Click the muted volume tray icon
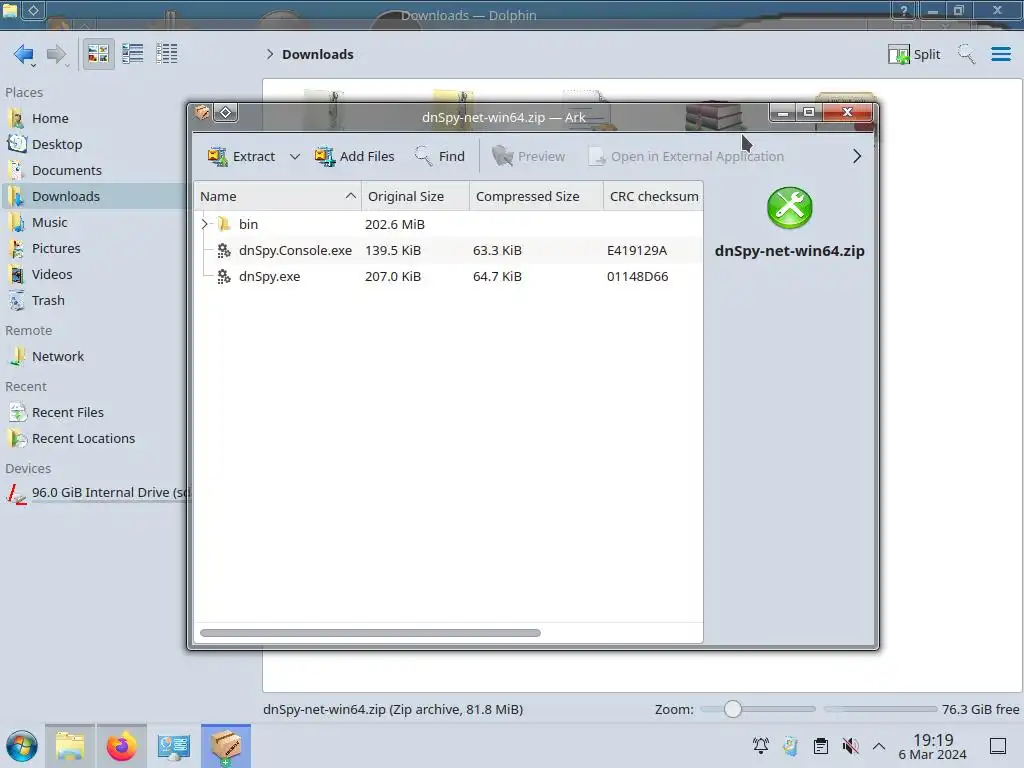1024x768 pixels. [850, 746]
